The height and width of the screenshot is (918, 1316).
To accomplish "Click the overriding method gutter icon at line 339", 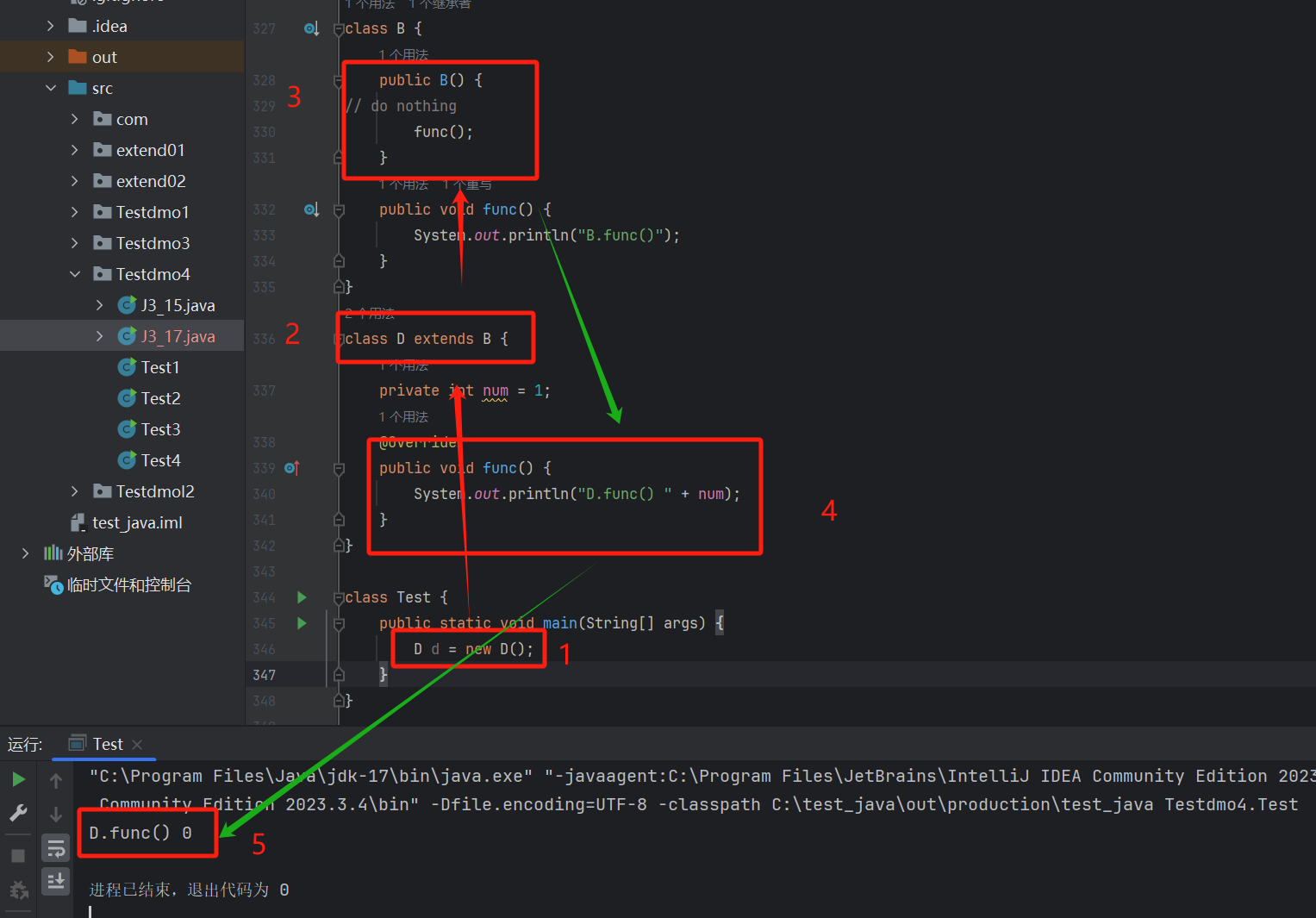I will (292, 468).
